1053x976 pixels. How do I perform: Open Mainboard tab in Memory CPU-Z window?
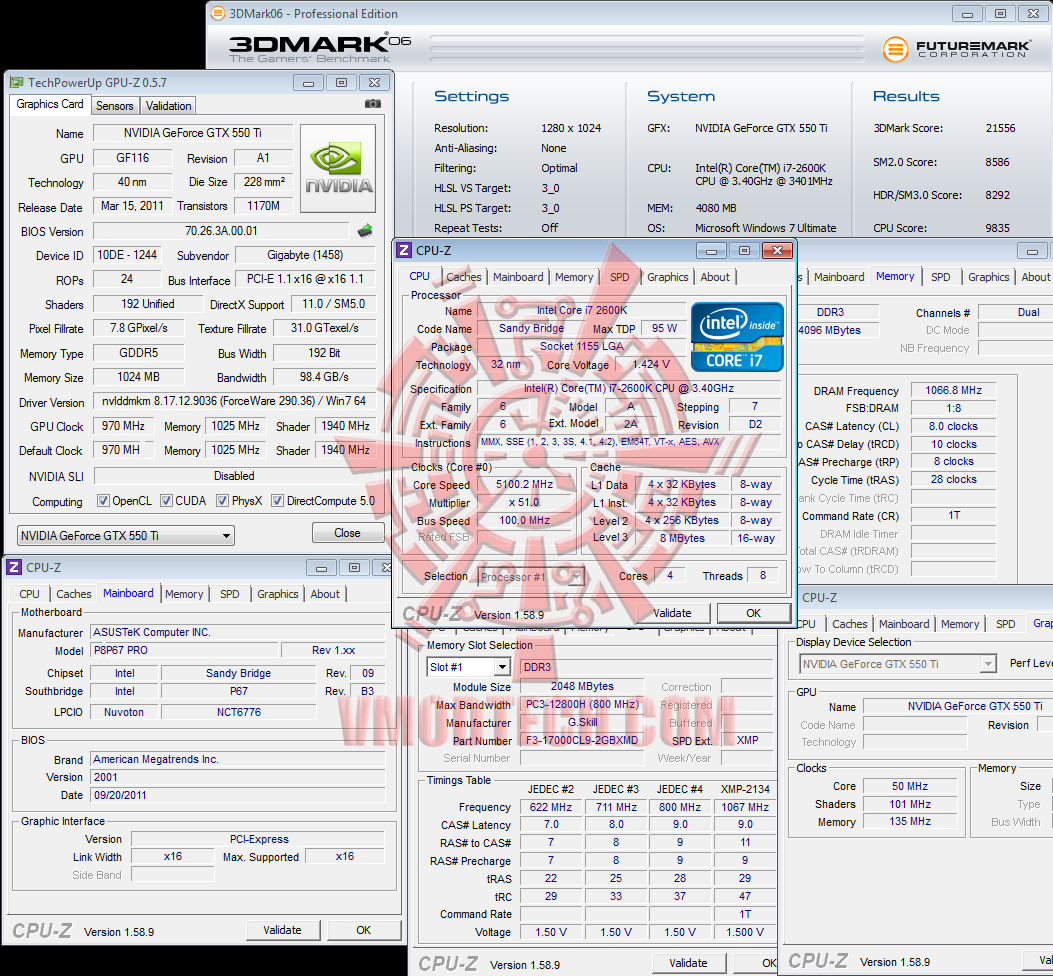click(x=839, y=277)
